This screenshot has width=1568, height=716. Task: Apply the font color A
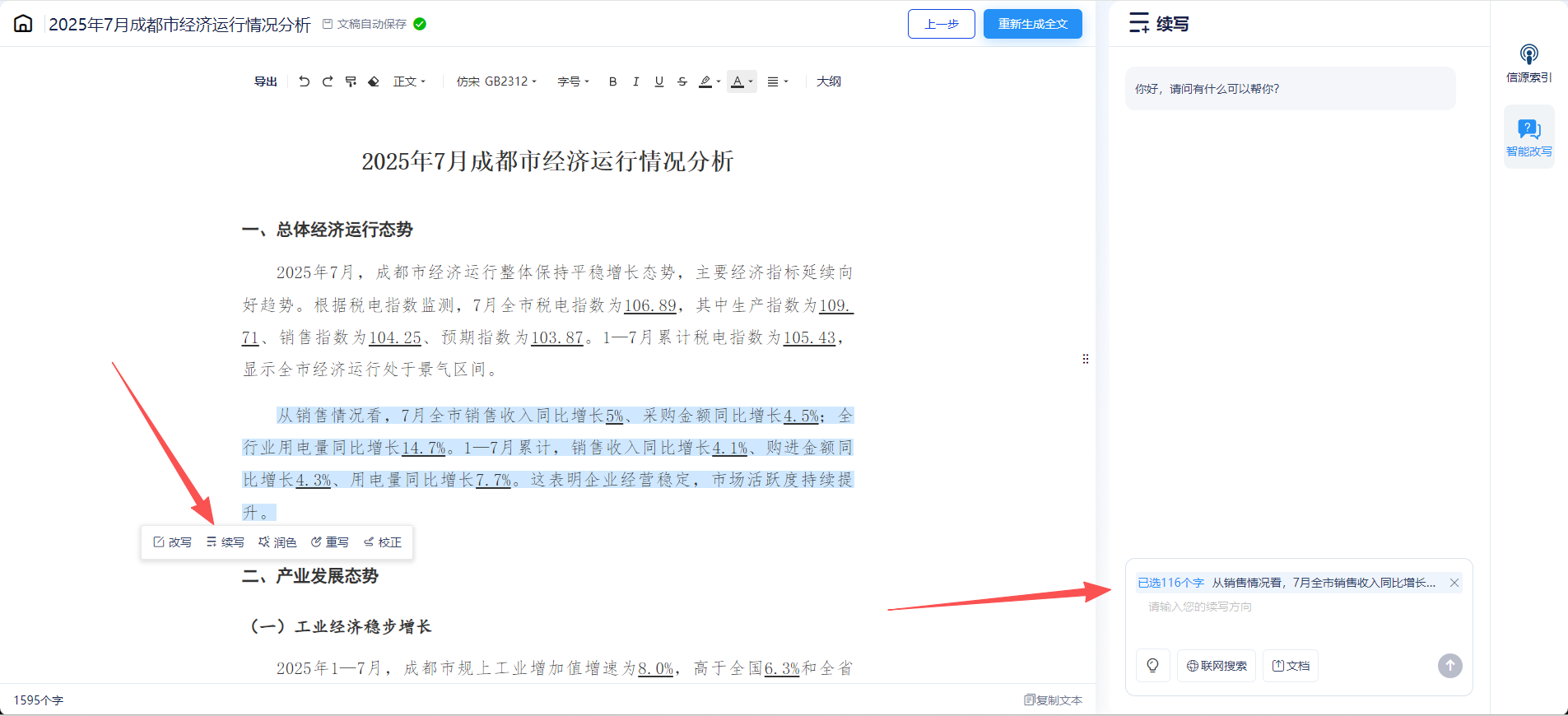737,81
